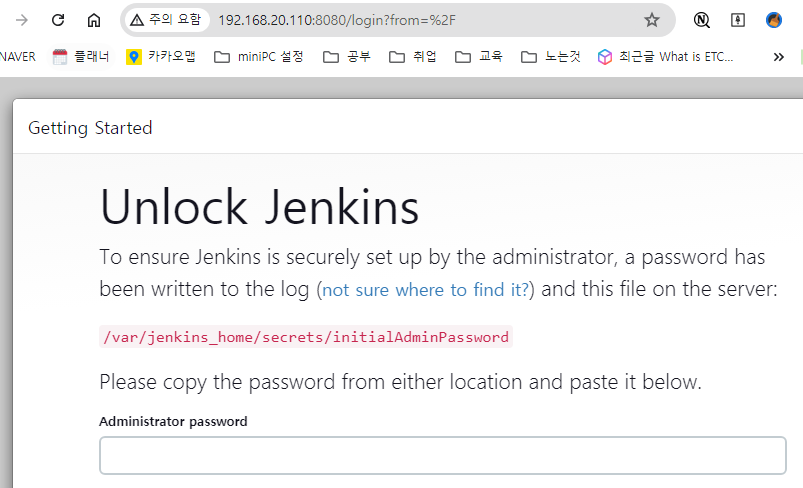Expand the miniPC 설정 bookmark folder
Viewport: 803px width, 488px height.
click(x=258, y=57)
